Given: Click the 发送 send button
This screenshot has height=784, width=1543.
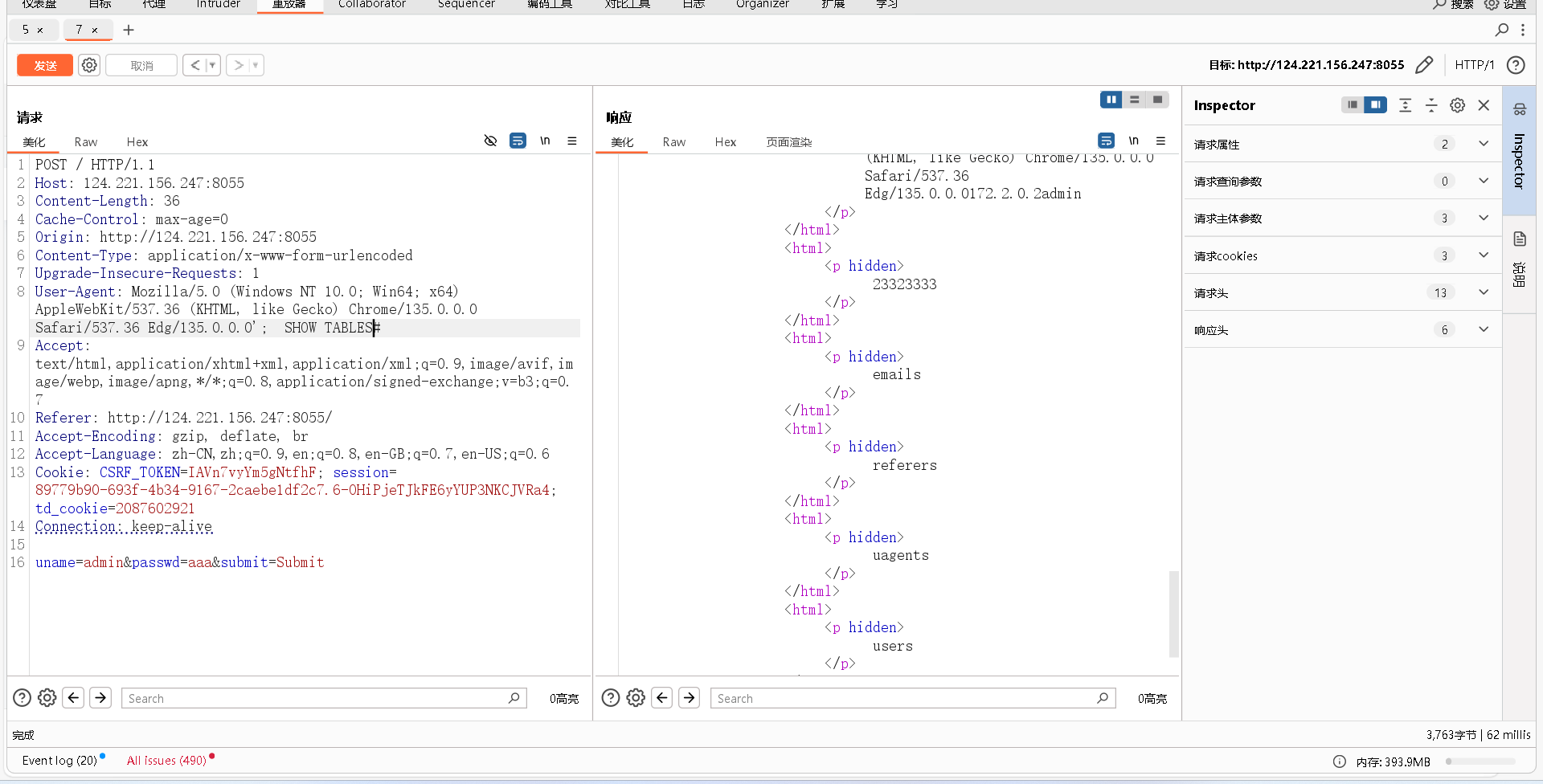Looking at the screenshot, I should click(x=44, y=65).
